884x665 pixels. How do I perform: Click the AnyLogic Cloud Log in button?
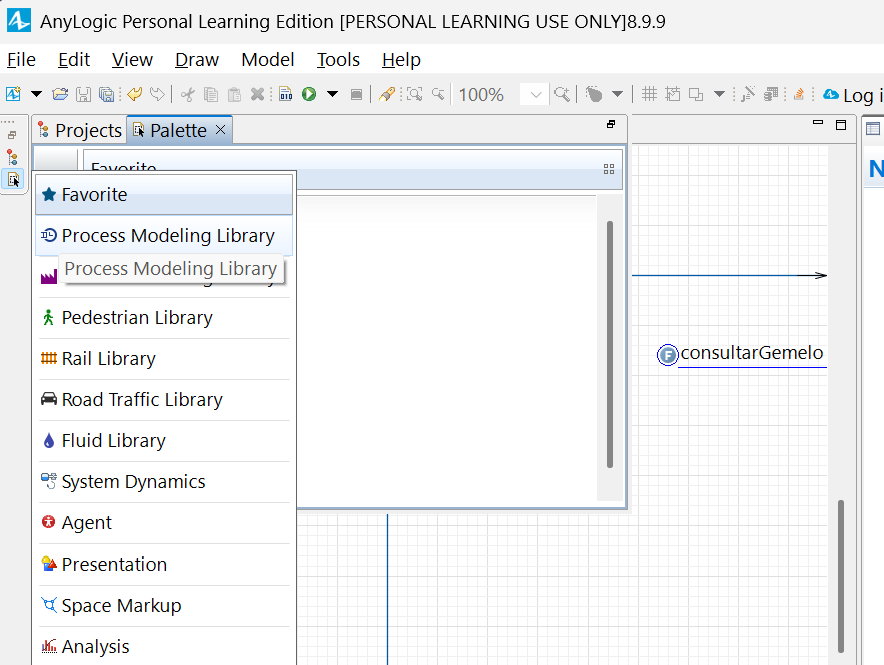click(853, 95)
